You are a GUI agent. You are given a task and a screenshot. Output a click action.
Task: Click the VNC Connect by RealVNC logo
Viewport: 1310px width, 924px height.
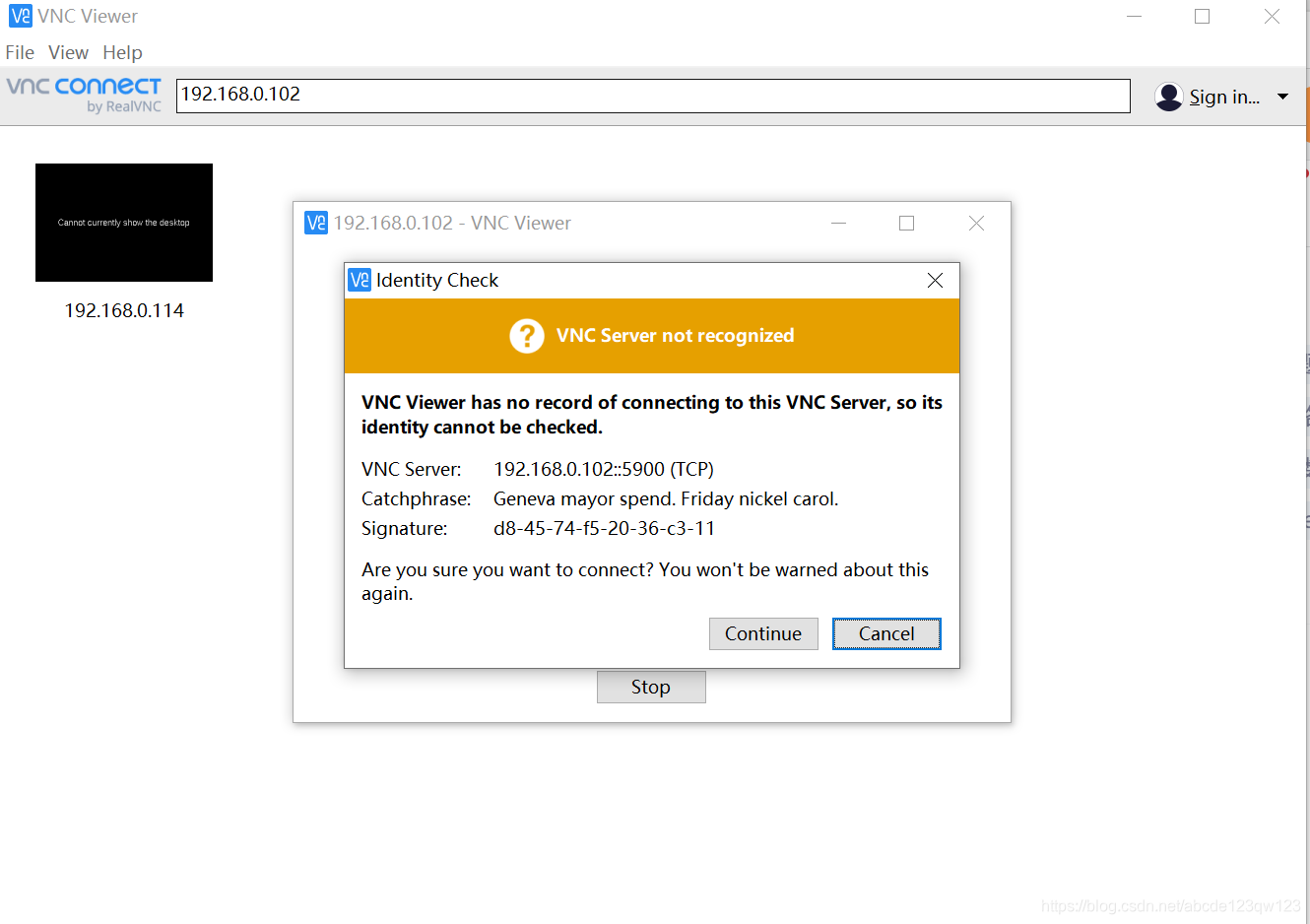point(84,95)
